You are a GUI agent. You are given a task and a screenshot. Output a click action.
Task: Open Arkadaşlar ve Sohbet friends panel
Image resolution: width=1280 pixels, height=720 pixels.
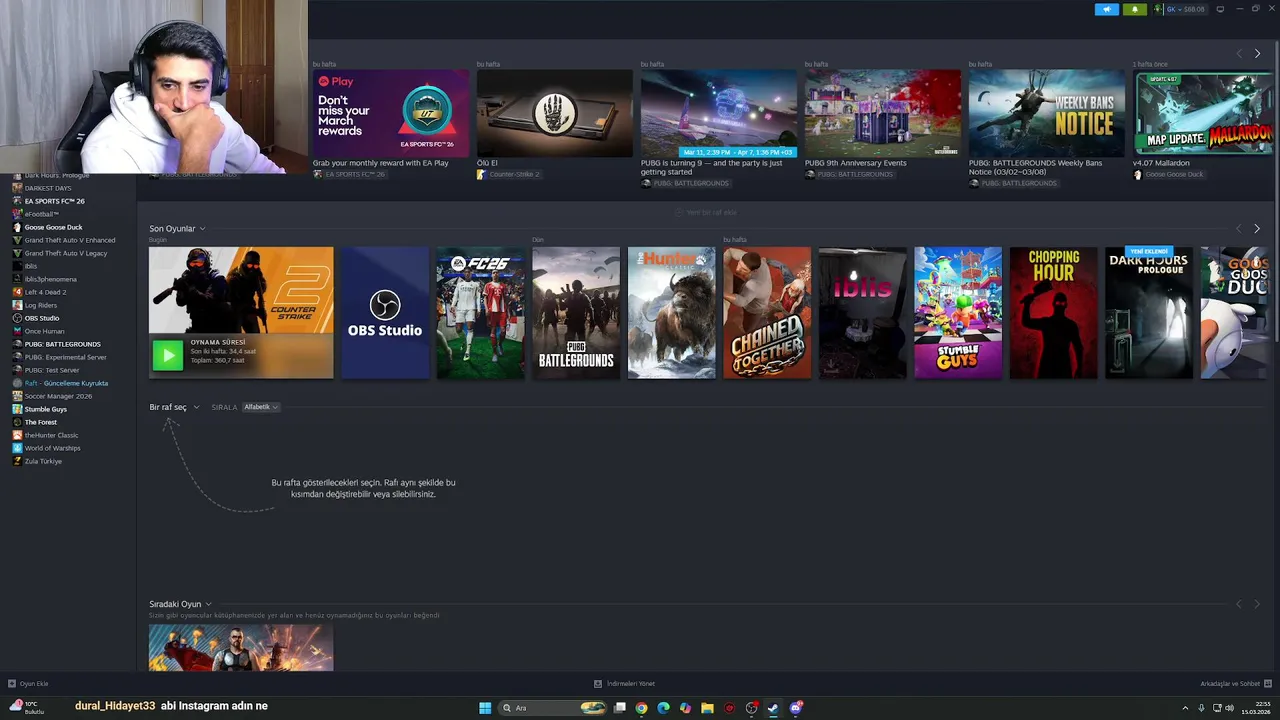tap(1235, 684)
